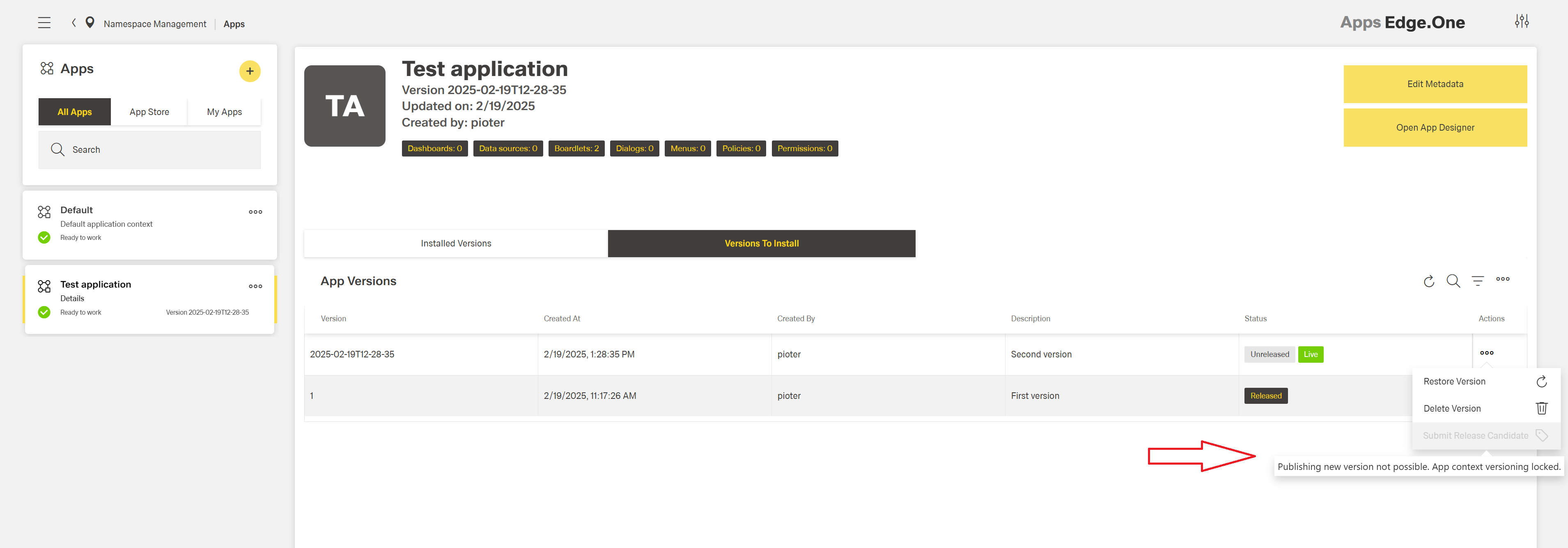The image size is (1568, 548).
Task: Click the yellow plus button to add an app
Action: [250, 71]
